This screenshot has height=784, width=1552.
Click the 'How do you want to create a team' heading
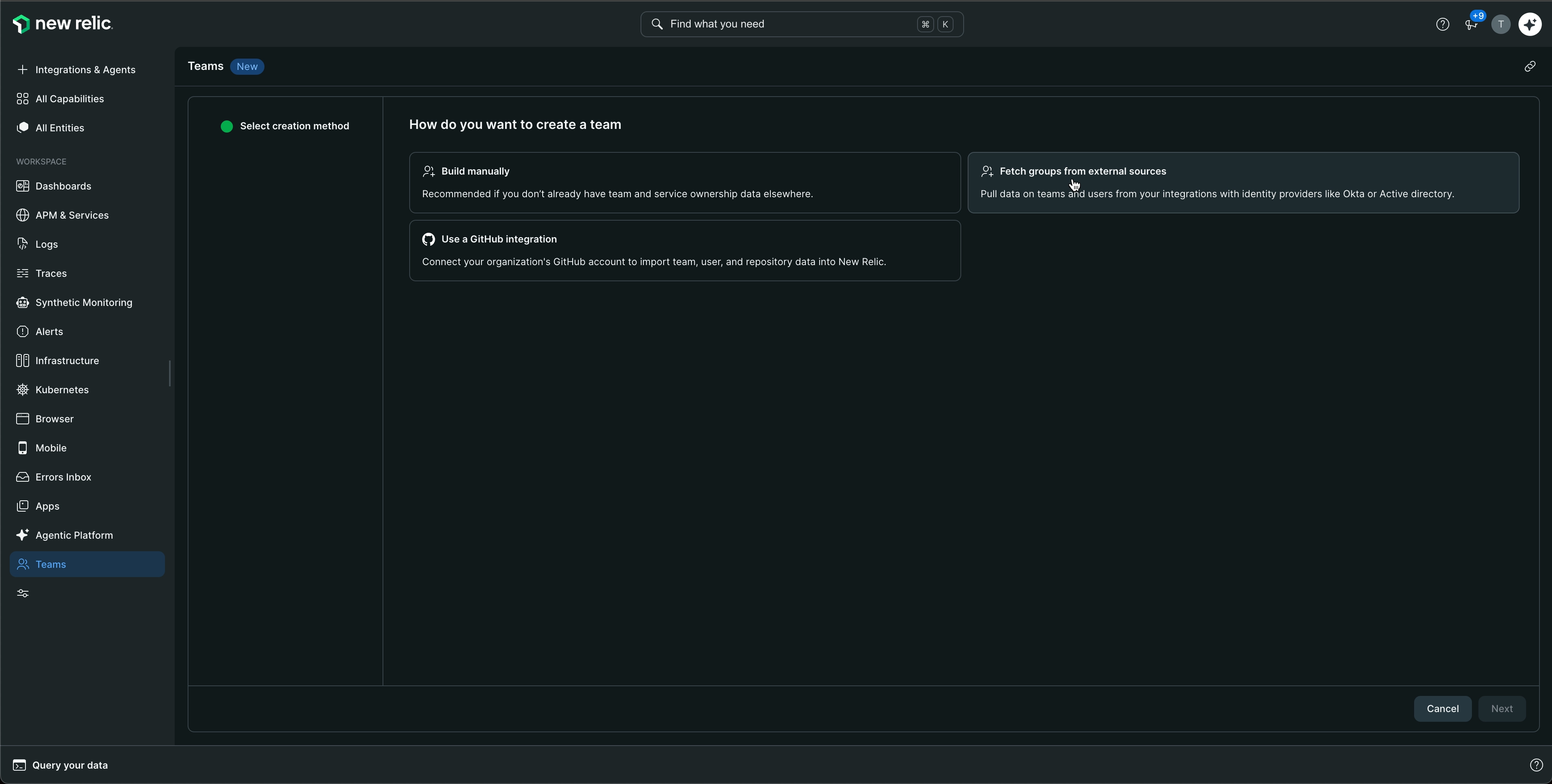coord(514,124)
